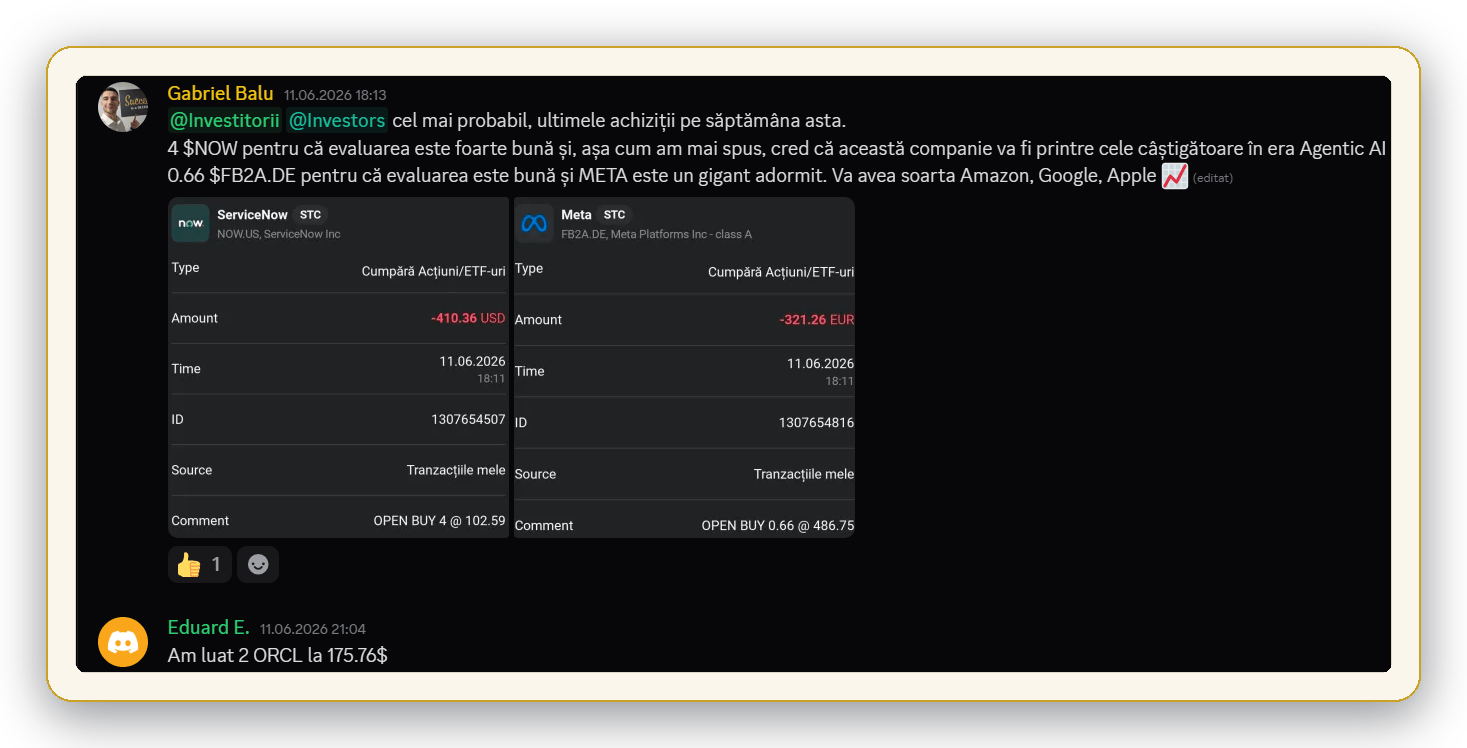Click the chart emoji after Apple

[x=1175, y=177]
